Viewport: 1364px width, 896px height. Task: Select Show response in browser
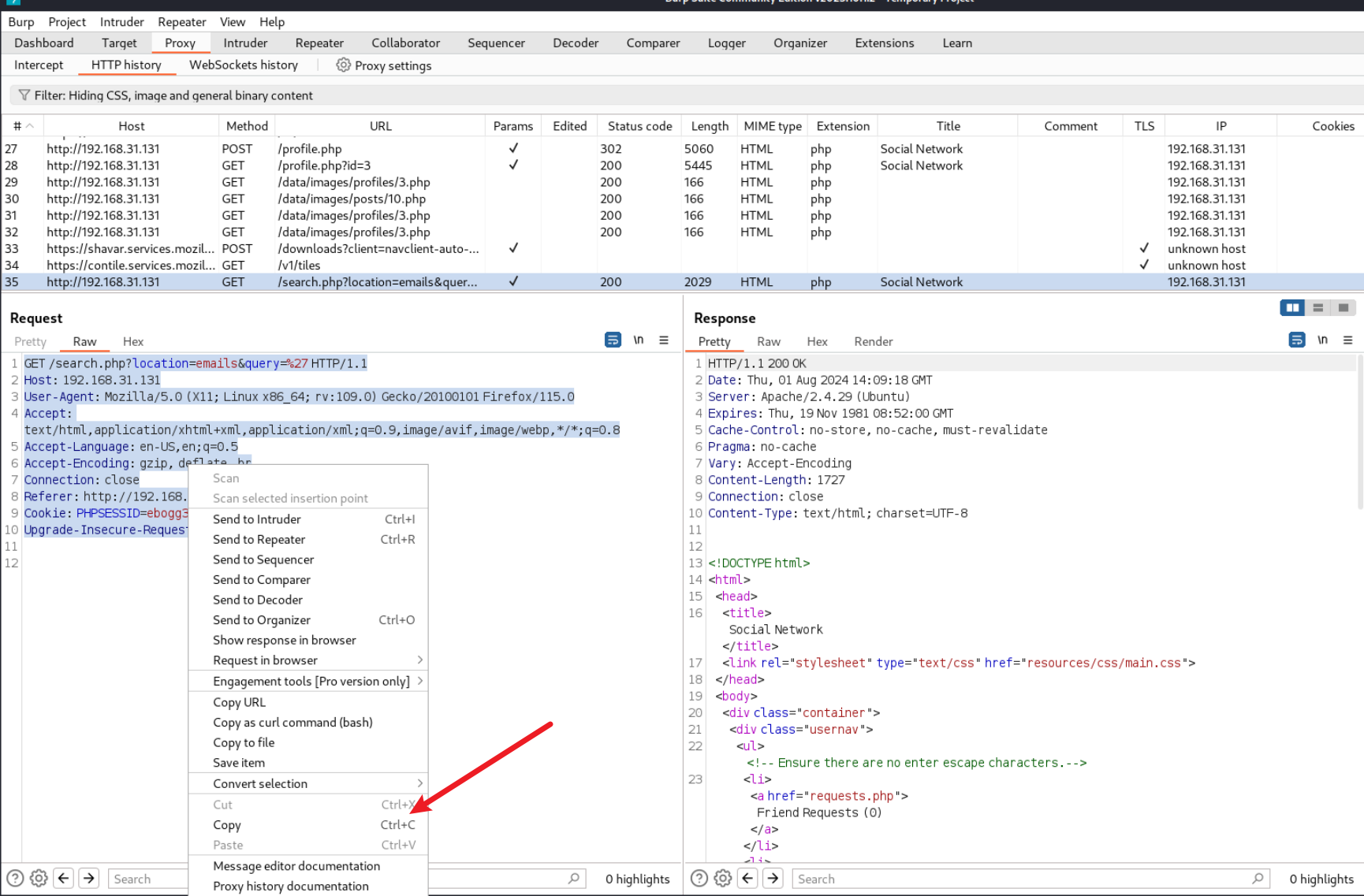point(308,640)
